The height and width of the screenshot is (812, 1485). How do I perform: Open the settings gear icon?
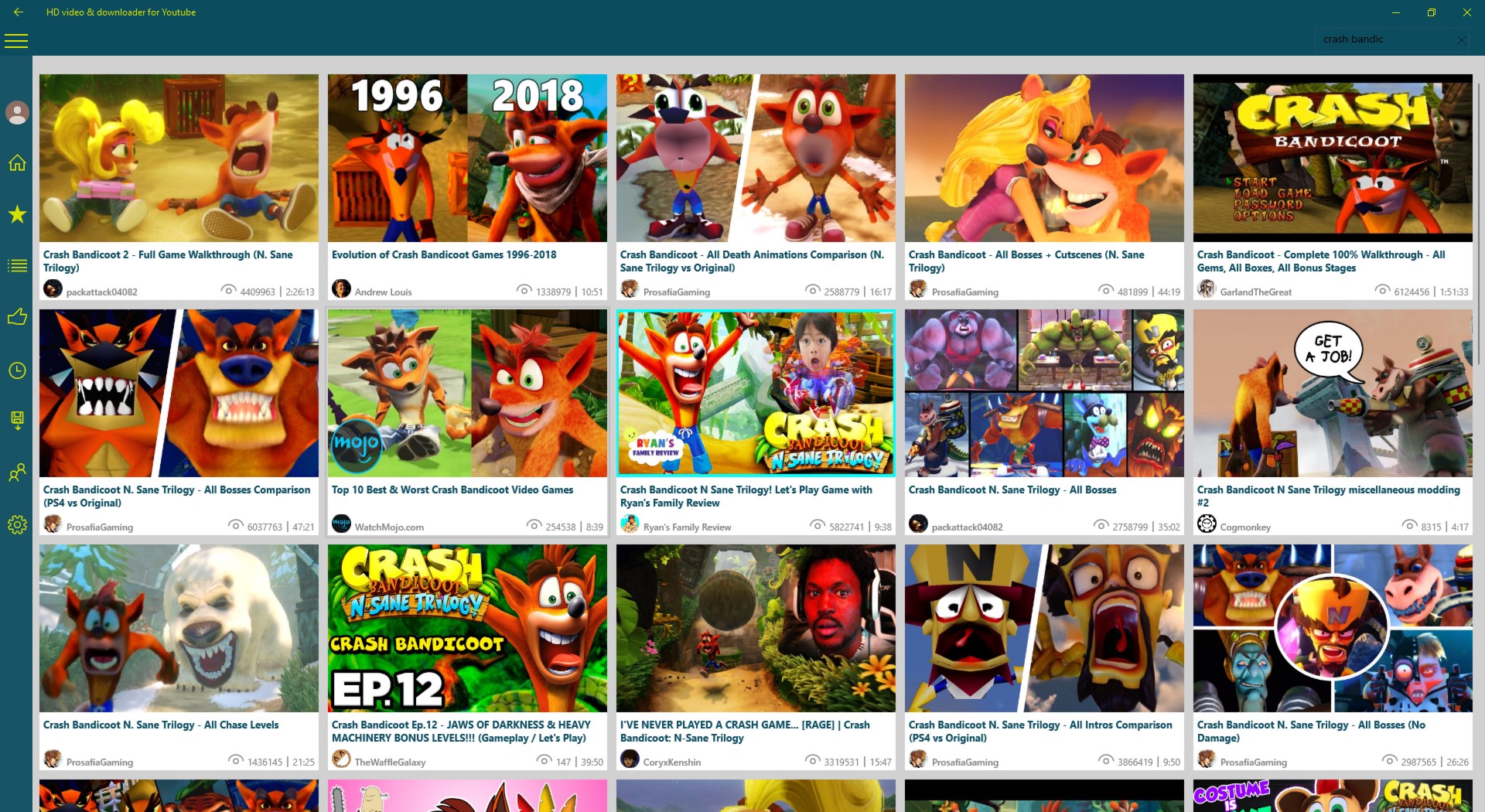(17, 525)
